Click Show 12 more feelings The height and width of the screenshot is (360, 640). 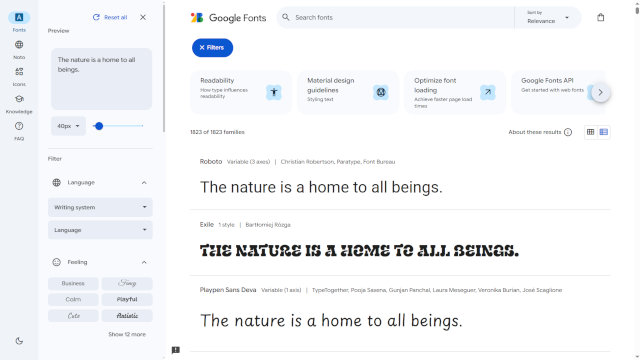click(127, 334)
